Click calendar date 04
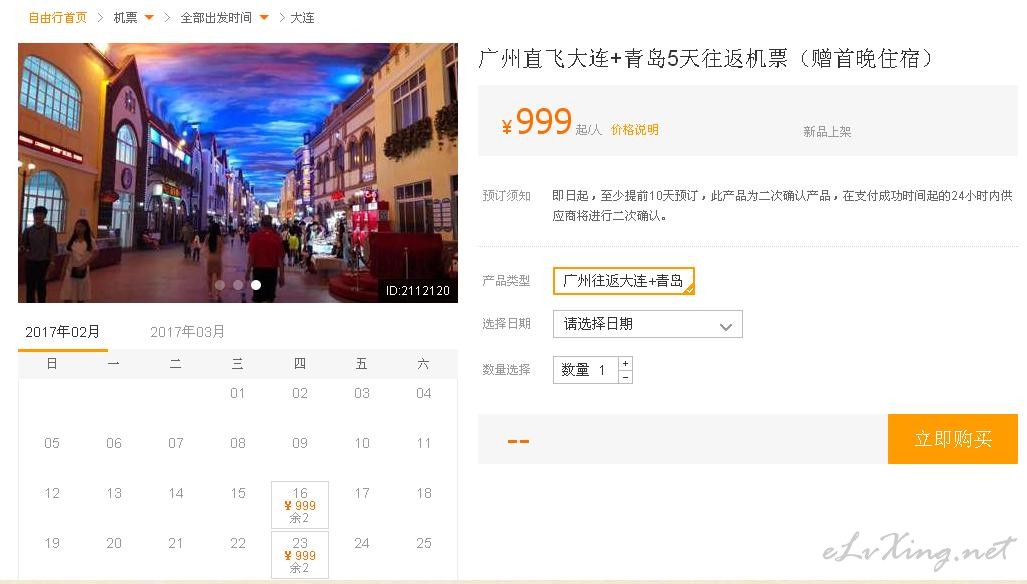 424,393
